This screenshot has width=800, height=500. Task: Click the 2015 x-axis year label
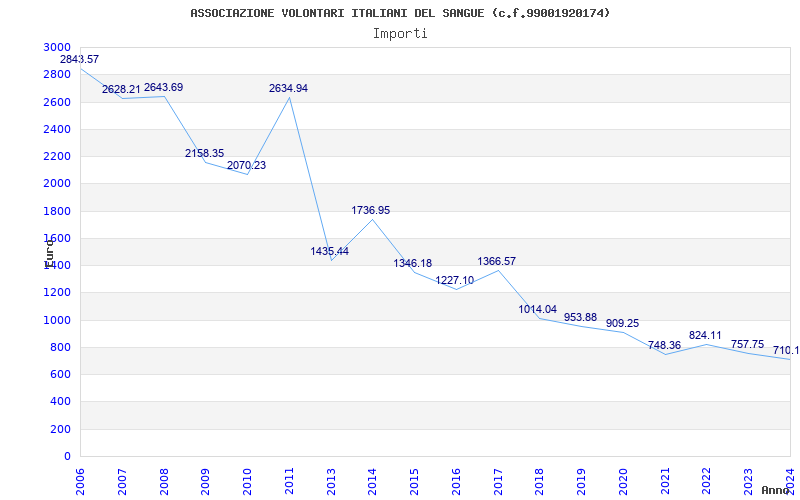(414, 481)
